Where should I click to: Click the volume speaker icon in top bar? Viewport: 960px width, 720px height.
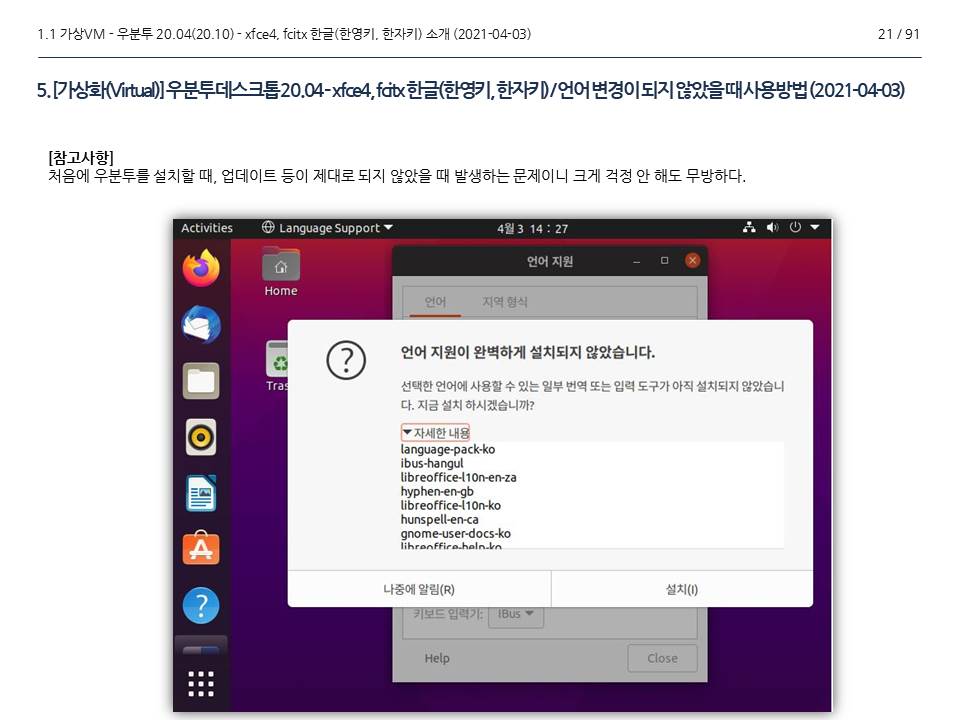click(772, 228)
